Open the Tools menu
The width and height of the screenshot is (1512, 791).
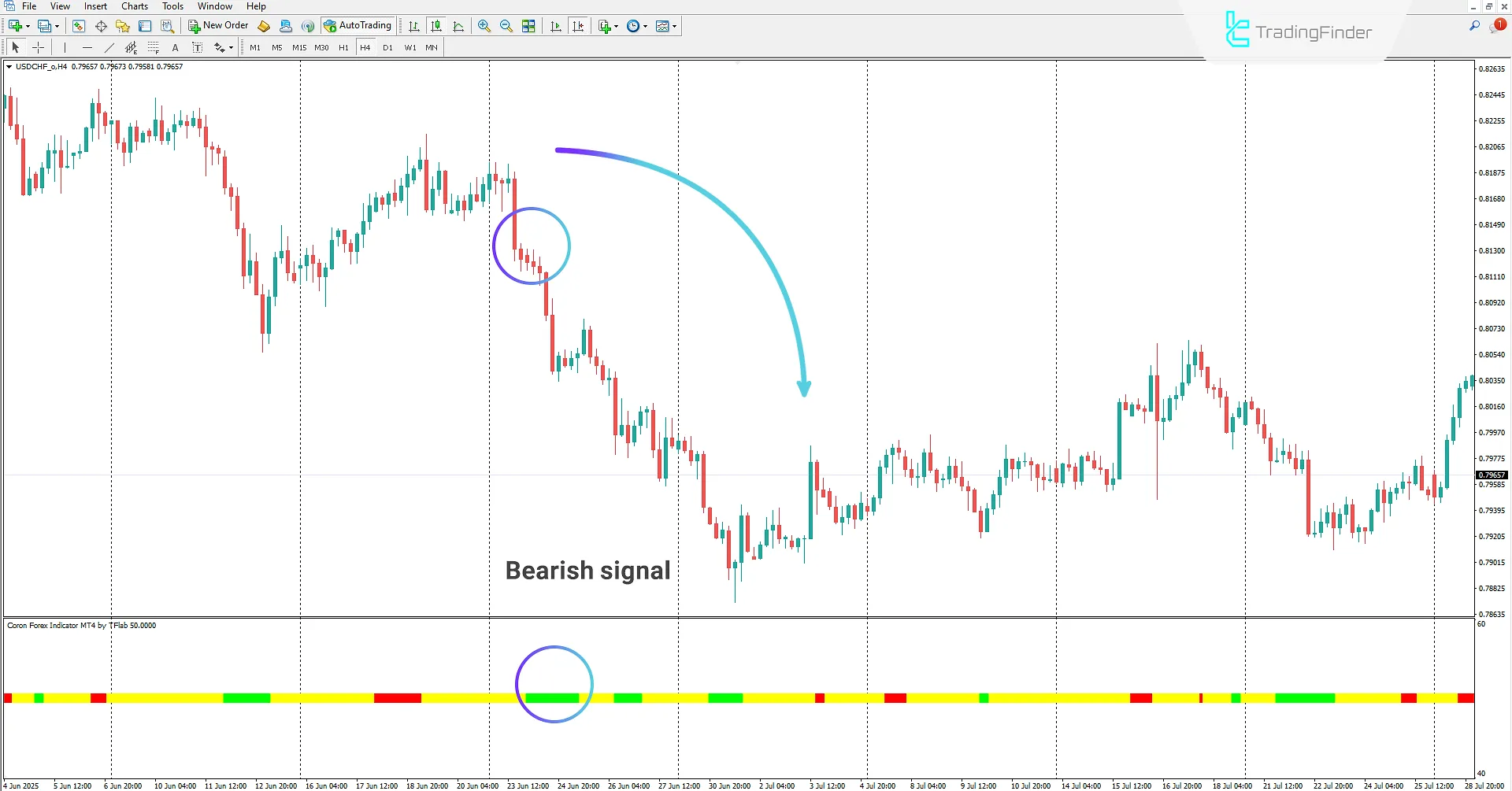point(172,6)
